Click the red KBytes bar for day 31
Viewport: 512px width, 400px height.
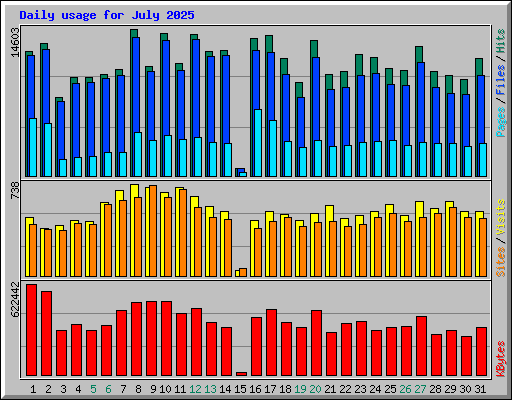tap(482, 352)
